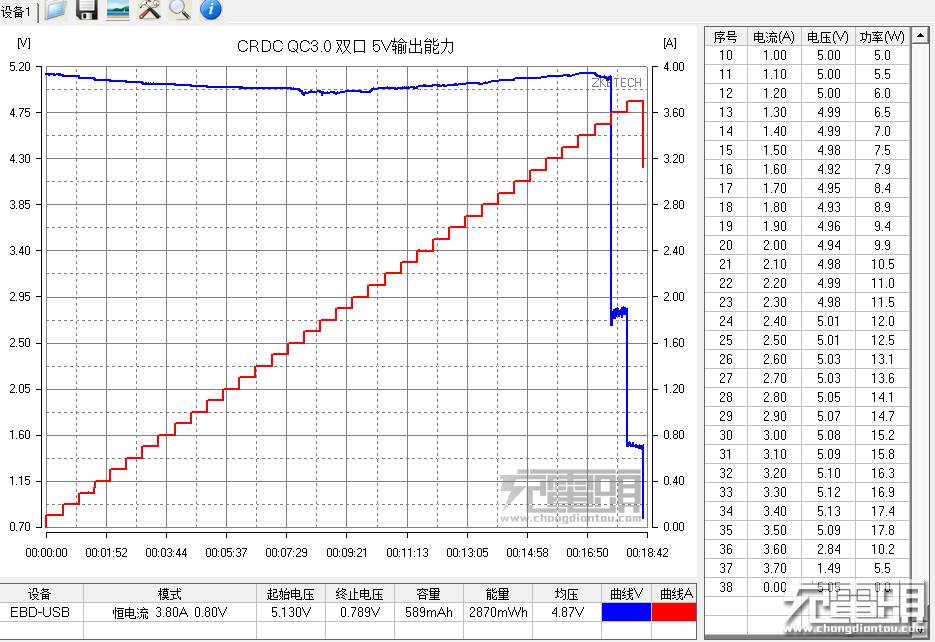This screenshot has height=642, width=935.
Task: Select the 电流(A) column header
Action: click(x=773, y=37)
